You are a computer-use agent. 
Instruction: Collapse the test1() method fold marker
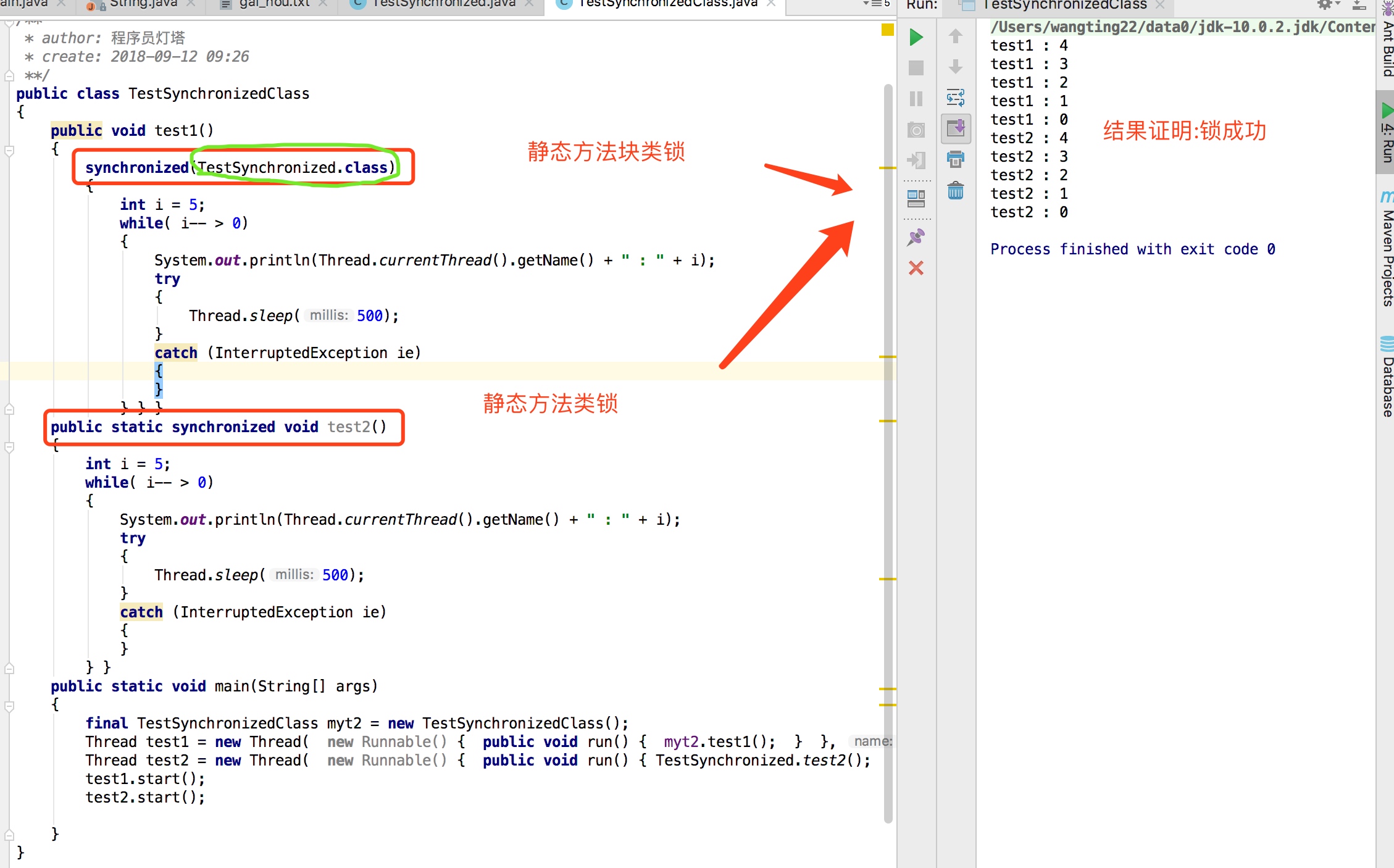(9, 150)
